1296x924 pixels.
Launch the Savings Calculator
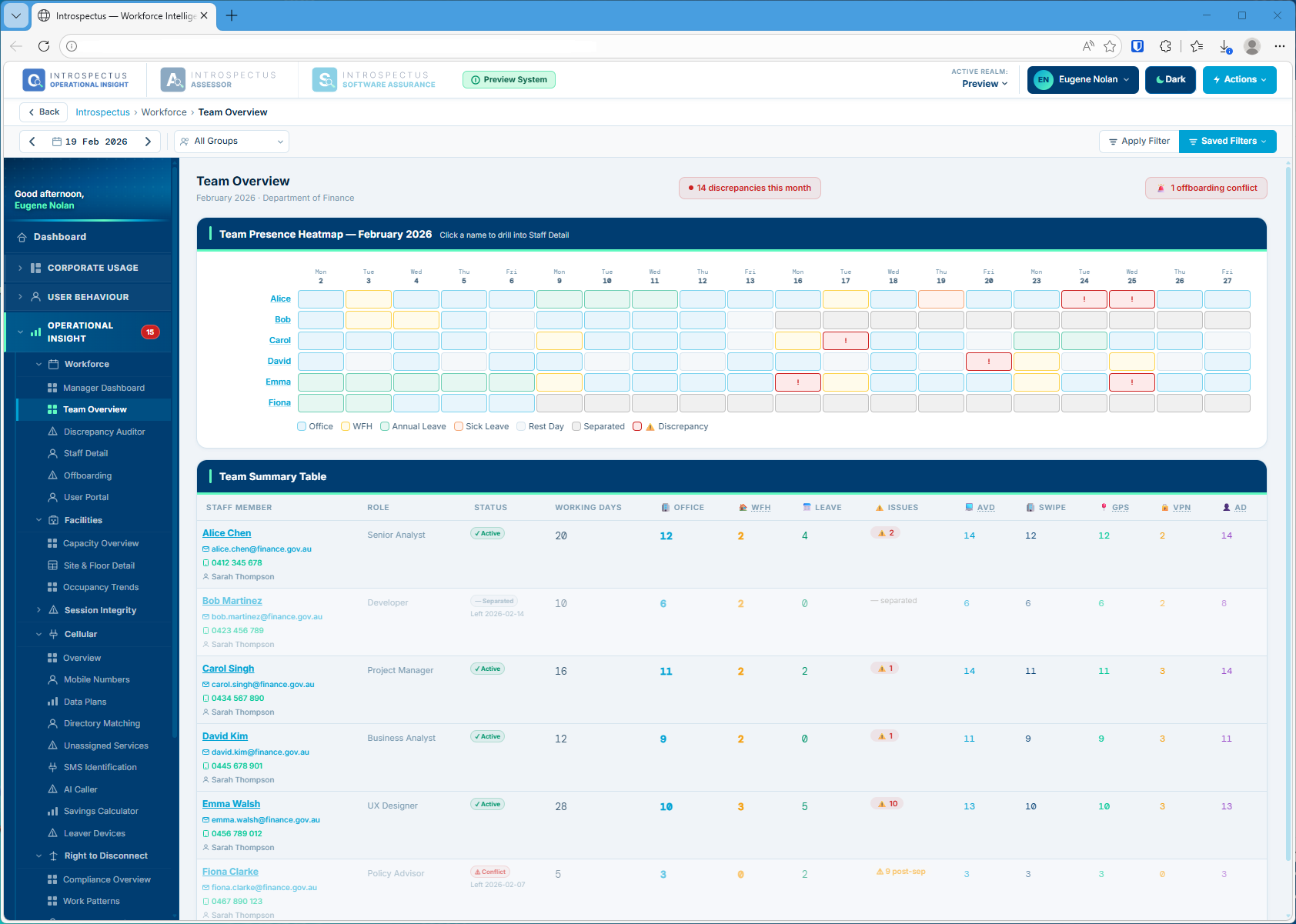tap(101, 811)
